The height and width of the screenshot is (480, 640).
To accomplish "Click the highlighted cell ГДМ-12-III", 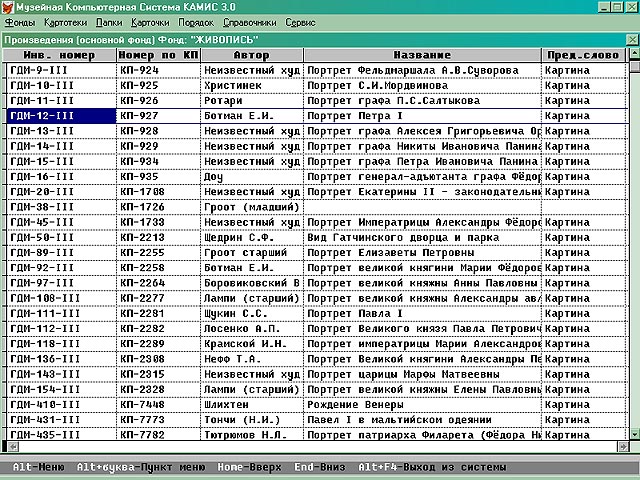I will pos(61,116).
